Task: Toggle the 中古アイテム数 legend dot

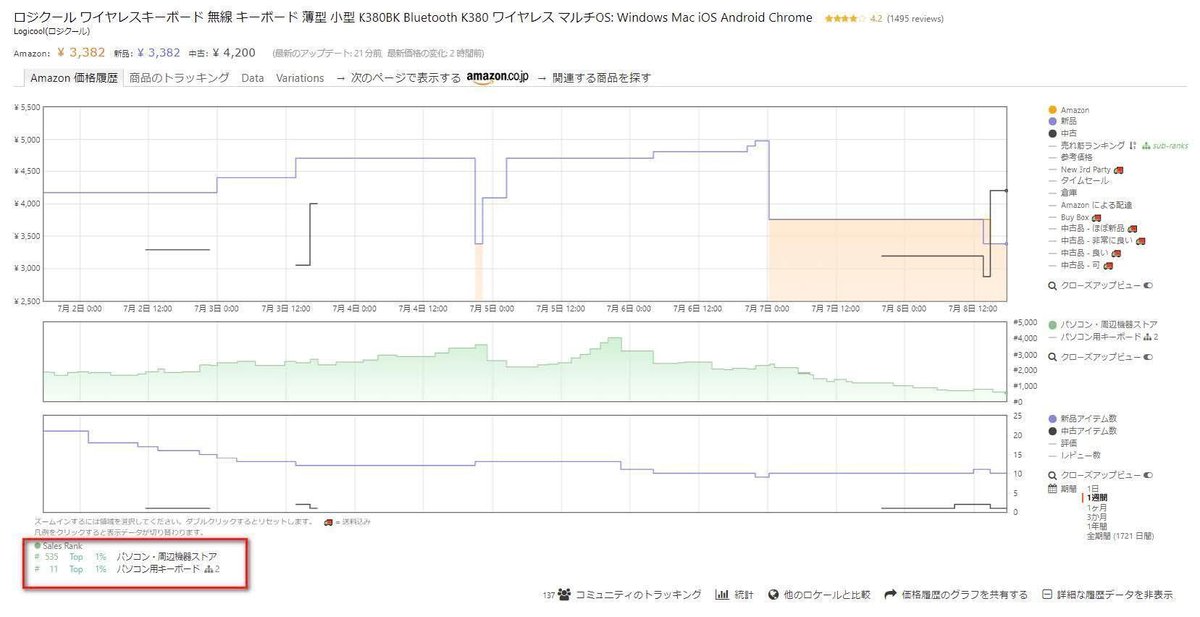Action: 1051,430
